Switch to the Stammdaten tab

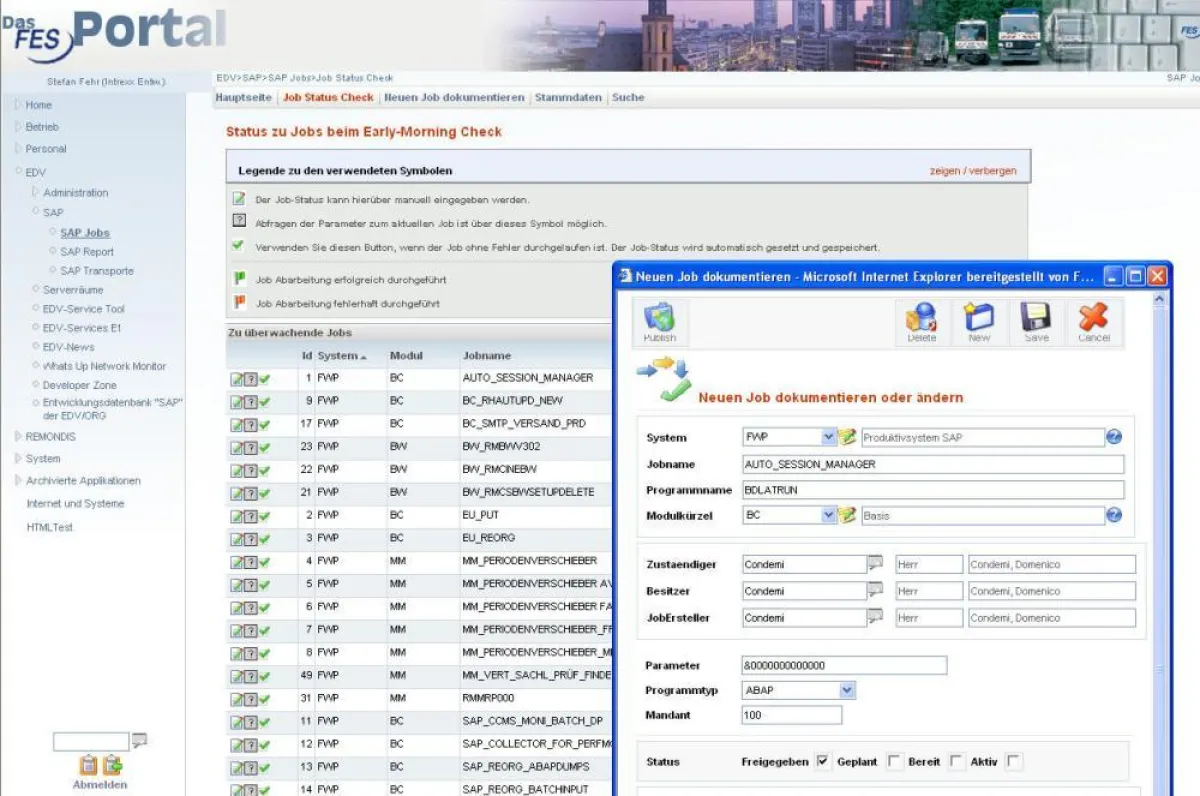[x=567, y=97]
